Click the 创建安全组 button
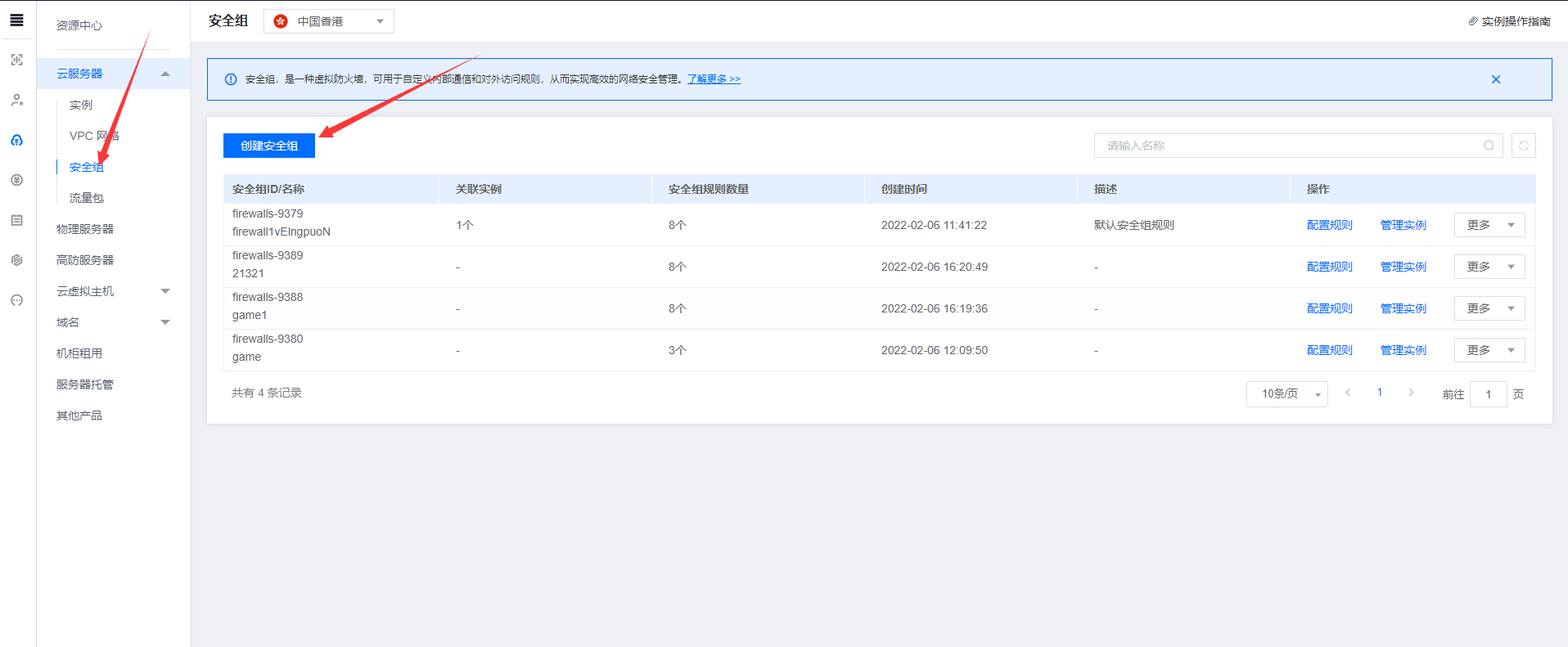The width and height of the screenshot is (1568, 647). click(268, 146)
